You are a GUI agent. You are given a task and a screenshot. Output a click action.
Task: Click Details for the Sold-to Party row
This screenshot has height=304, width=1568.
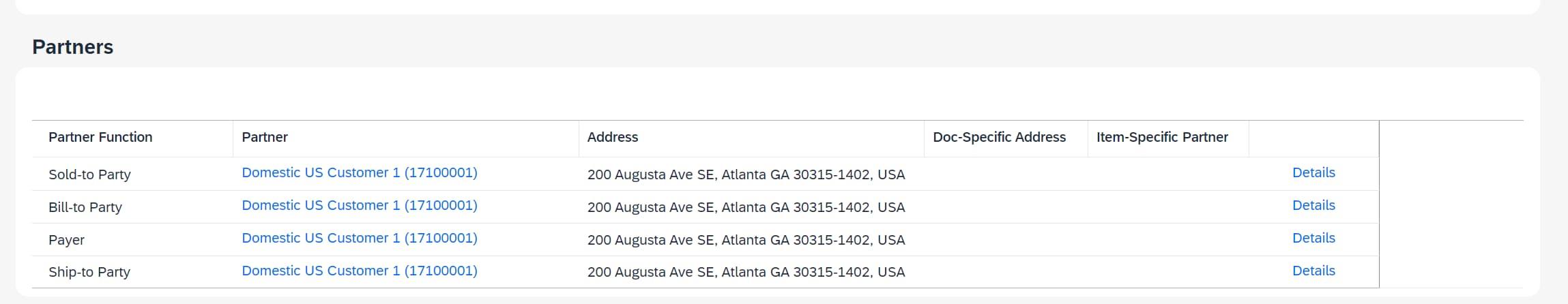pos(1313,173)
